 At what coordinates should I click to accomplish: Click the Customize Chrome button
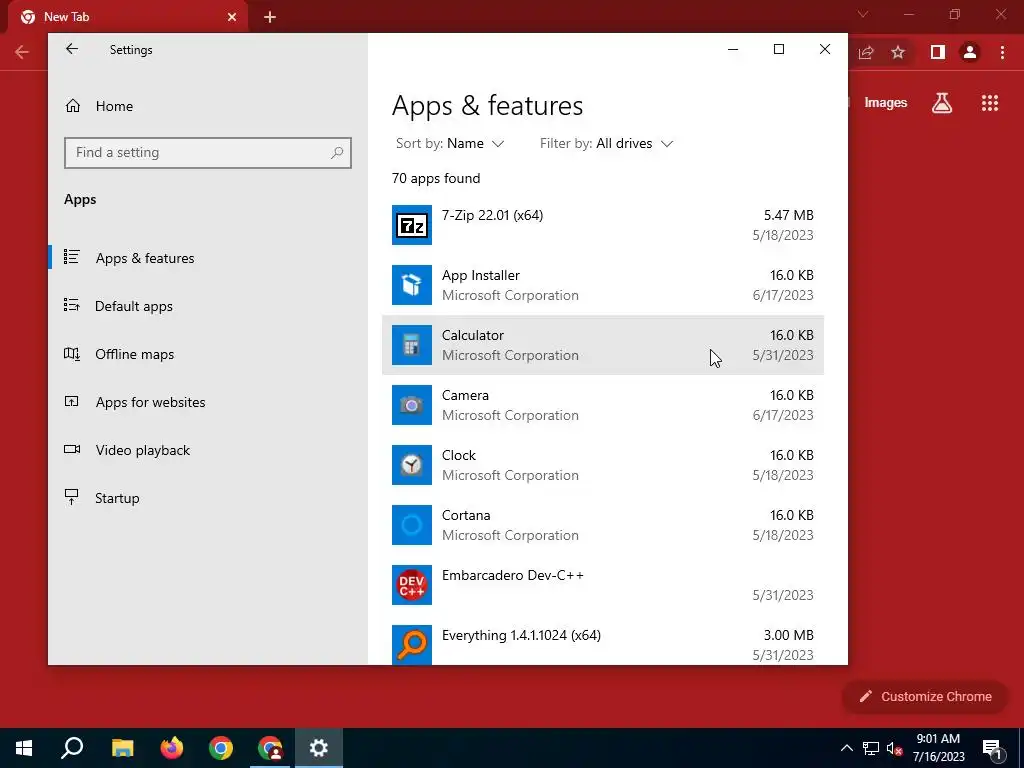[925, 697]
